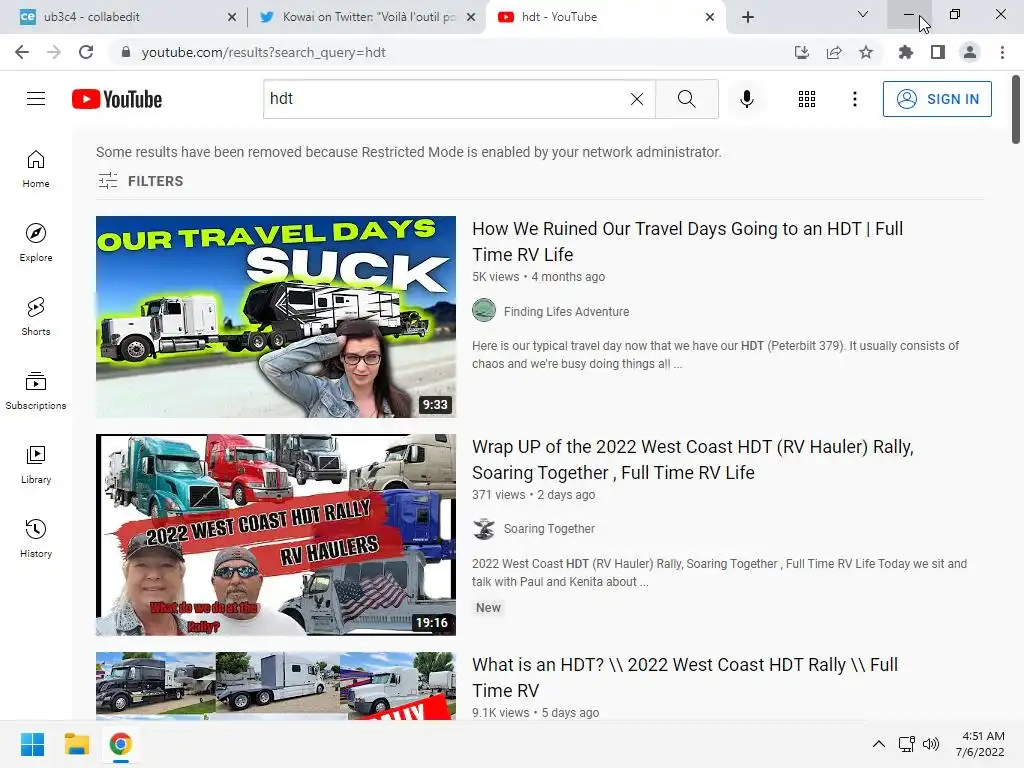Share this page via address bar icon
The height and width of the screenshot is (768, 1024).
pos(834,52)
